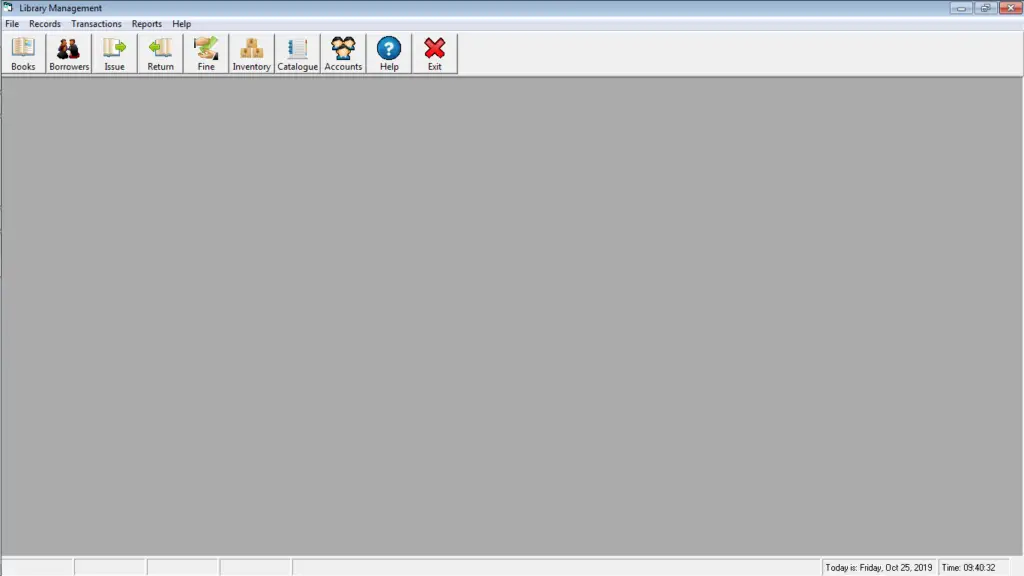Click the leftmost empty status bar panel
Screen dimensions: 1024x576
[x=35, y=566]
